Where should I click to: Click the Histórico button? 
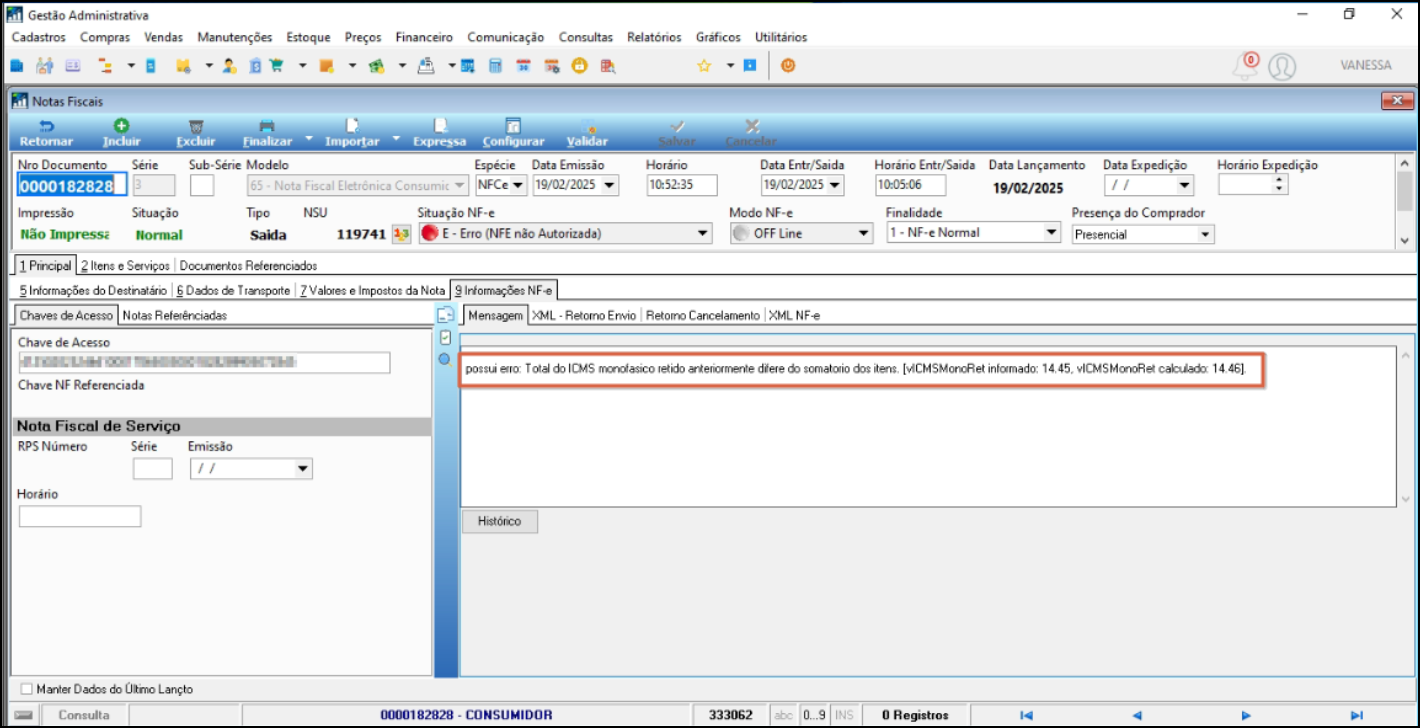pyautogui.click(x=499, y=521)
